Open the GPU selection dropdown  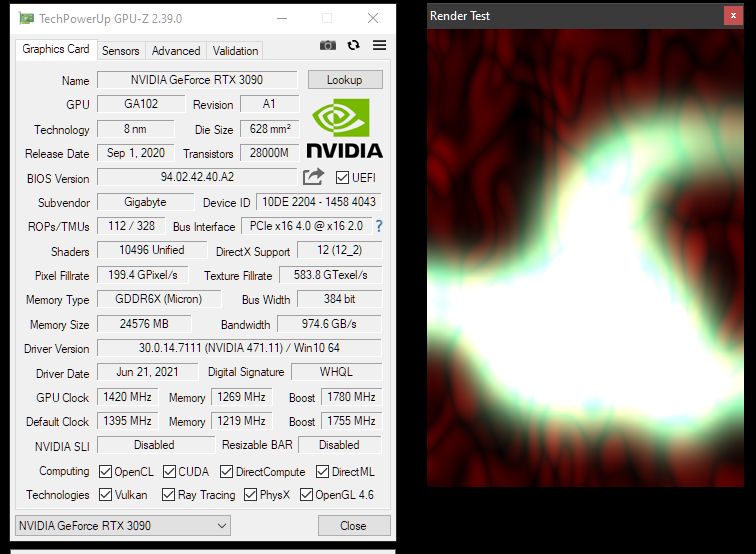click(x=123, y=526)
